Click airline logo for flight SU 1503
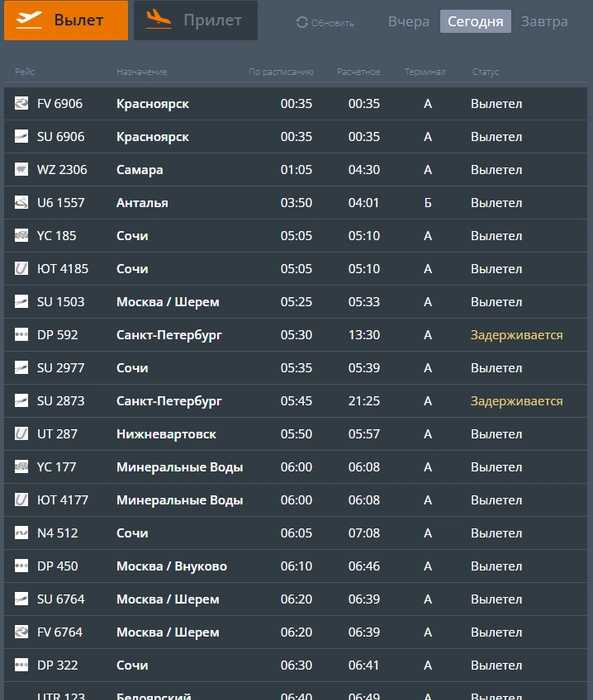 click(21, 301)
